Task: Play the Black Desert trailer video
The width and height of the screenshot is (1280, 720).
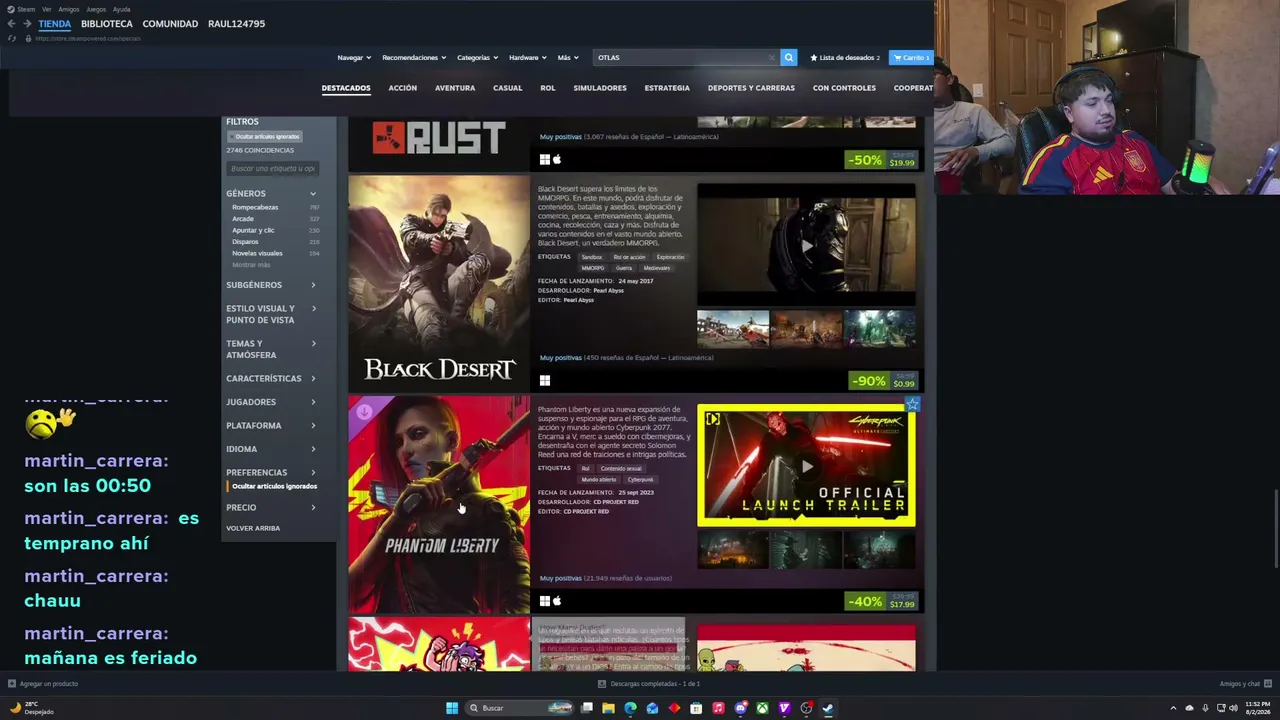Action: coord(806,245)
